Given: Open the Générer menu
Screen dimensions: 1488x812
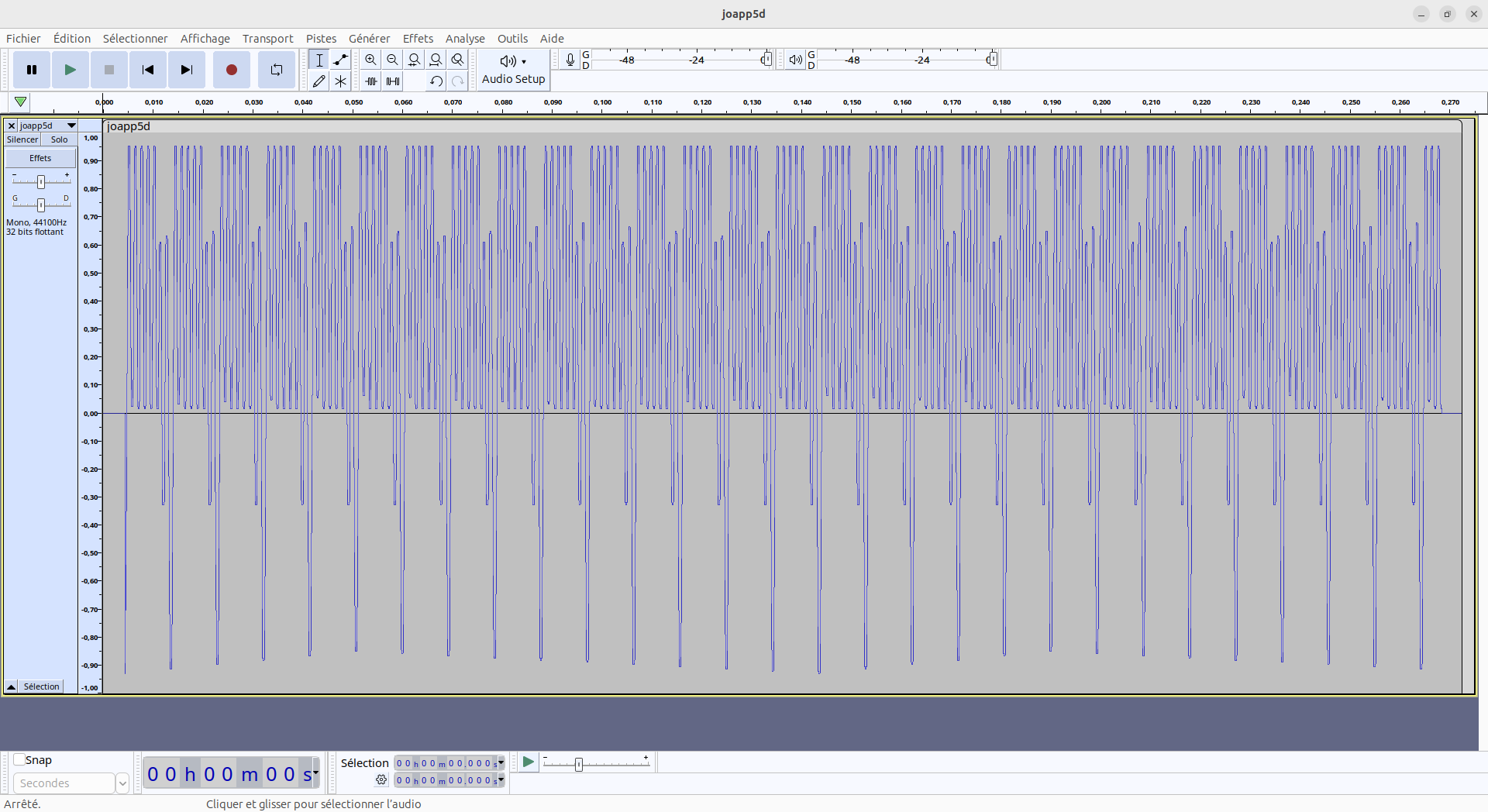Looking at the screenshot, I should tap(369, 39).
